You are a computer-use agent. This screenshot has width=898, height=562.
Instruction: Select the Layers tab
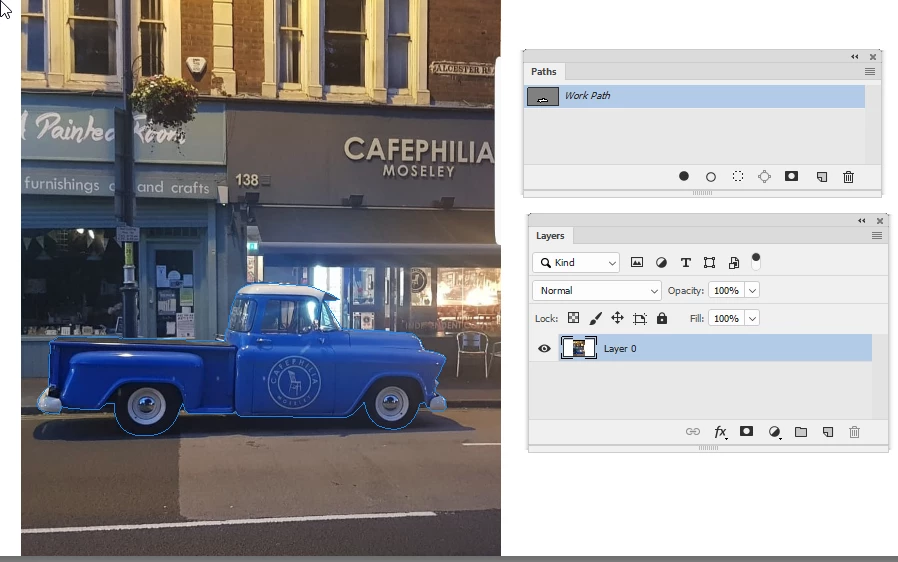tap(550, 235)
